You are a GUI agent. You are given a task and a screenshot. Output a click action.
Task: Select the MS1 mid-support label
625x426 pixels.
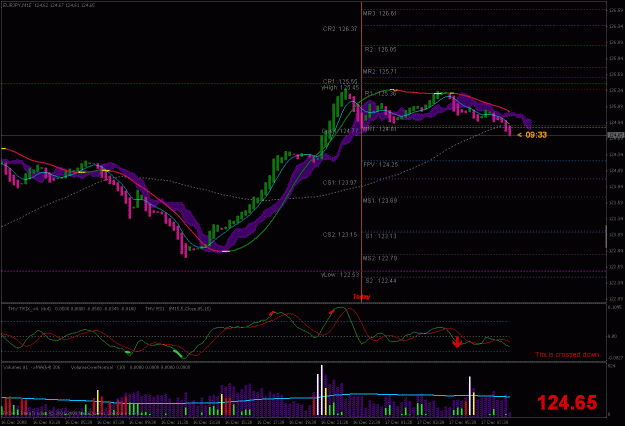pyautogui.click(x=380, y=201)
